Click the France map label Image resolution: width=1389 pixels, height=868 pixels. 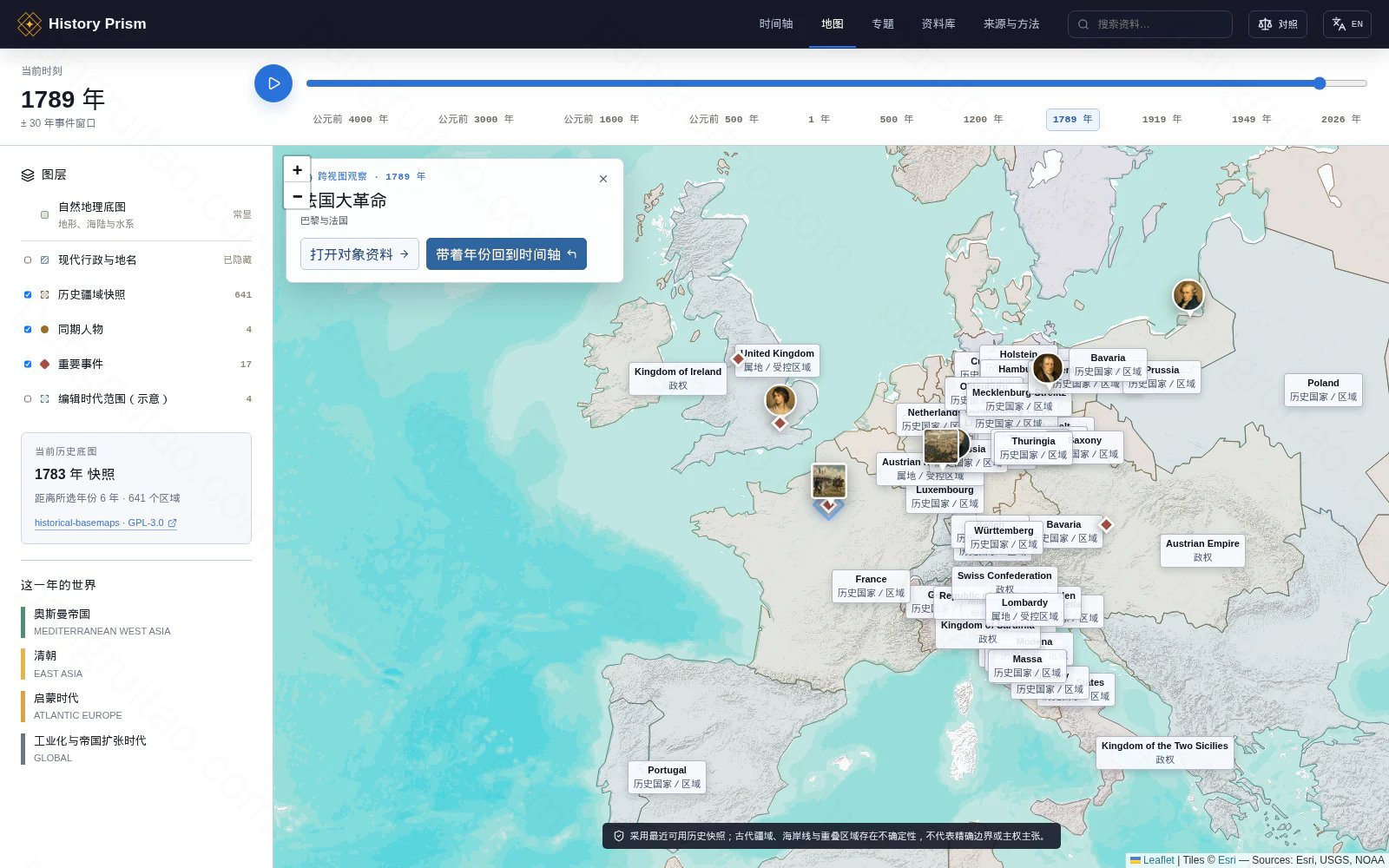click(x=871, y=586)
